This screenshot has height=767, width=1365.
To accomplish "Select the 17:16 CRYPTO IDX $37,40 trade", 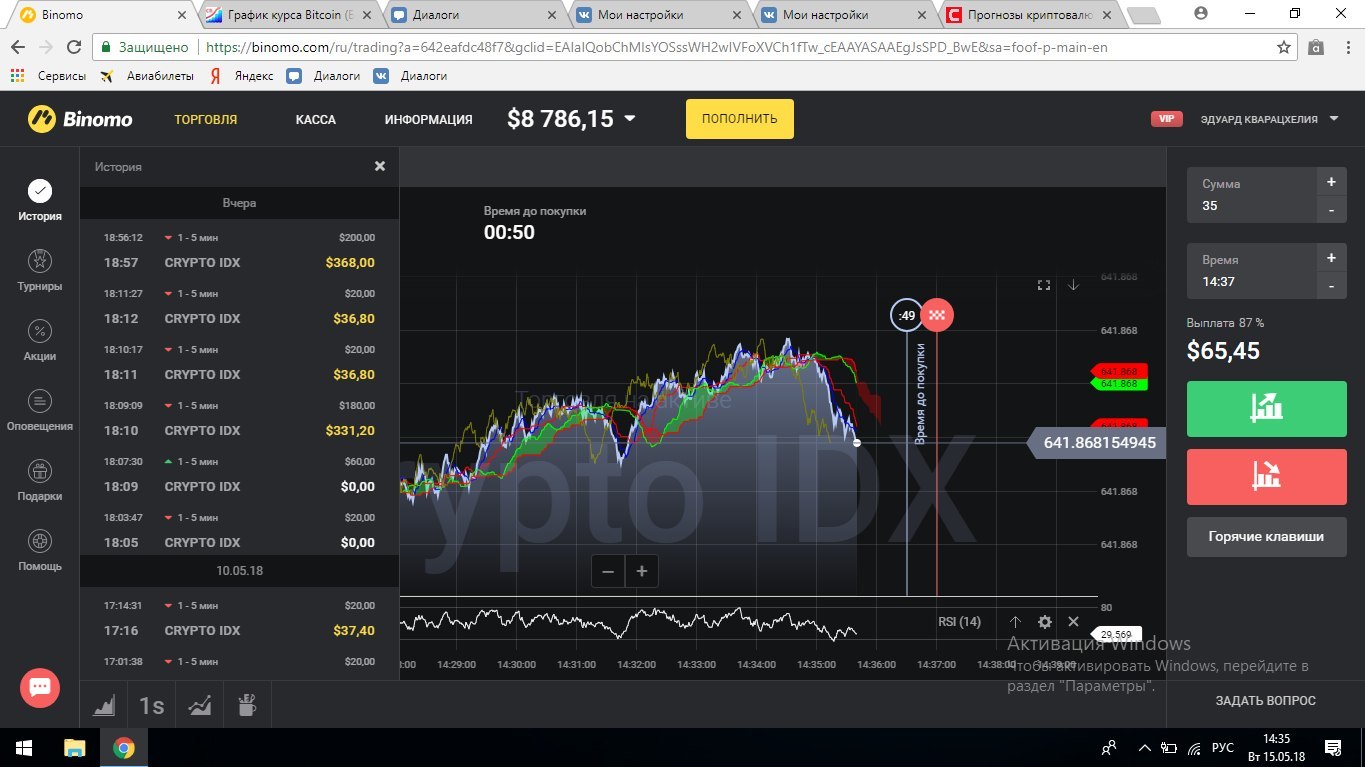I will coord(240,619).
